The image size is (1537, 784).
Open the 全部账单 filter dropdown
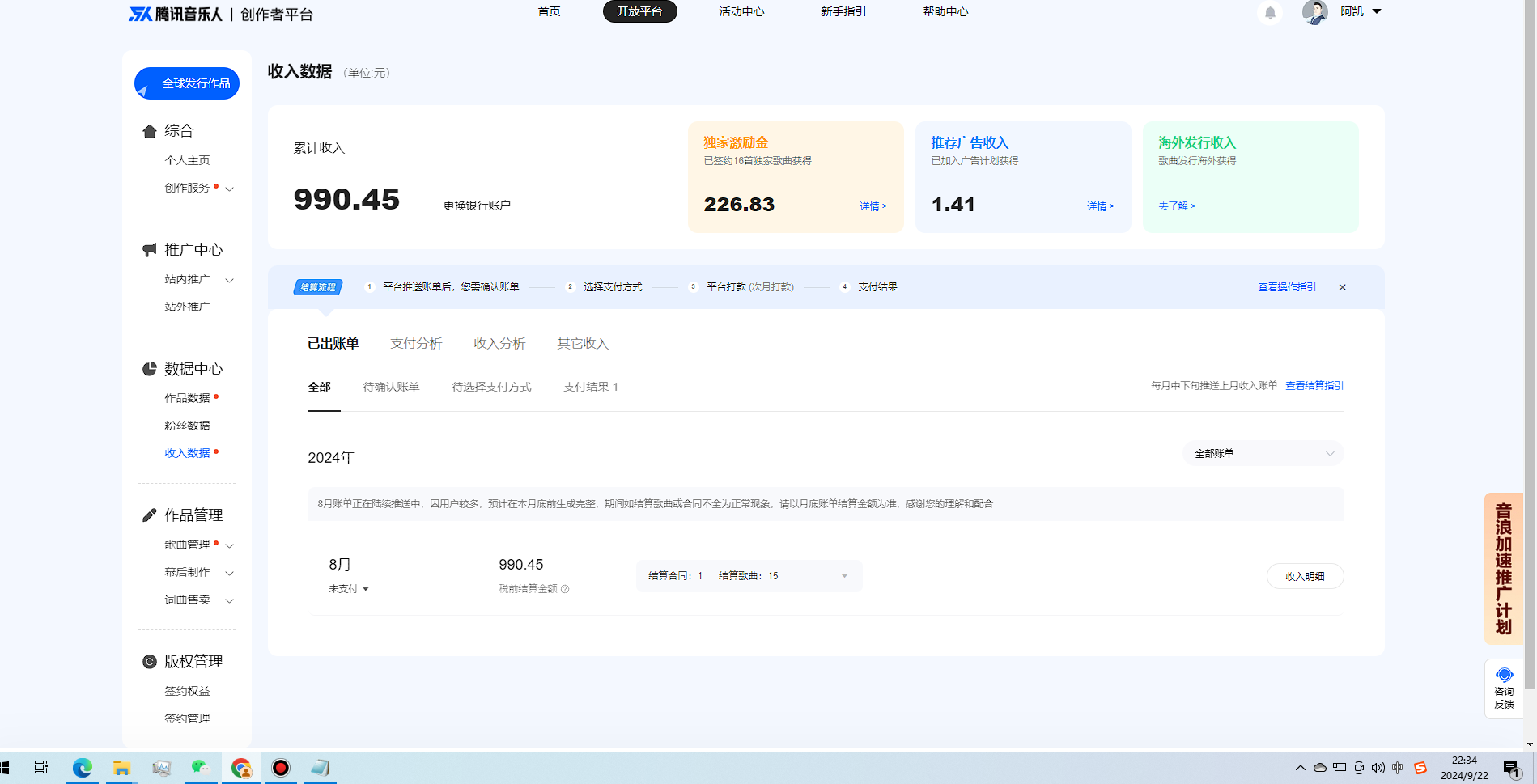click(1261, 453)
